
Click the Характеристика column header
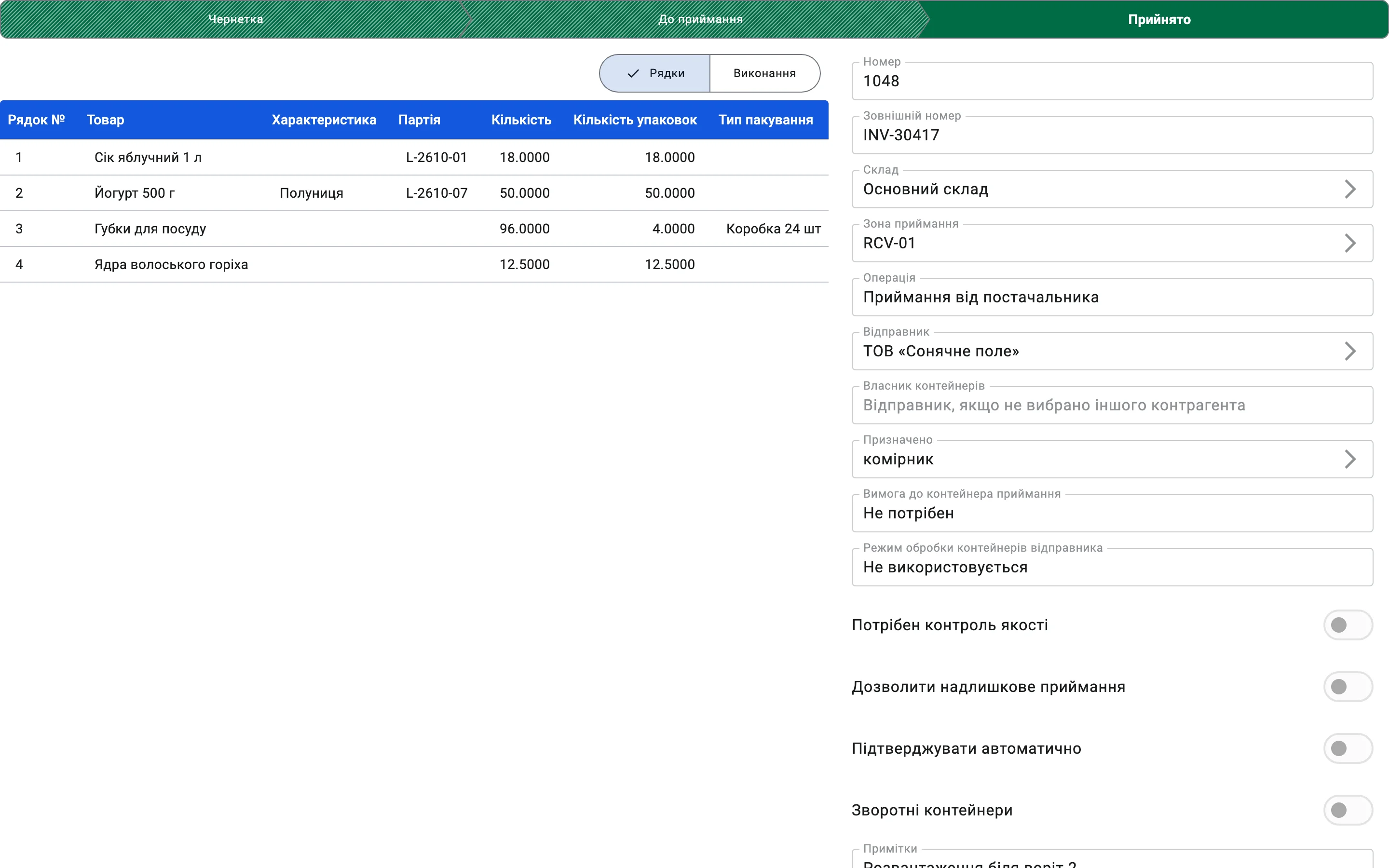[324, 120]
